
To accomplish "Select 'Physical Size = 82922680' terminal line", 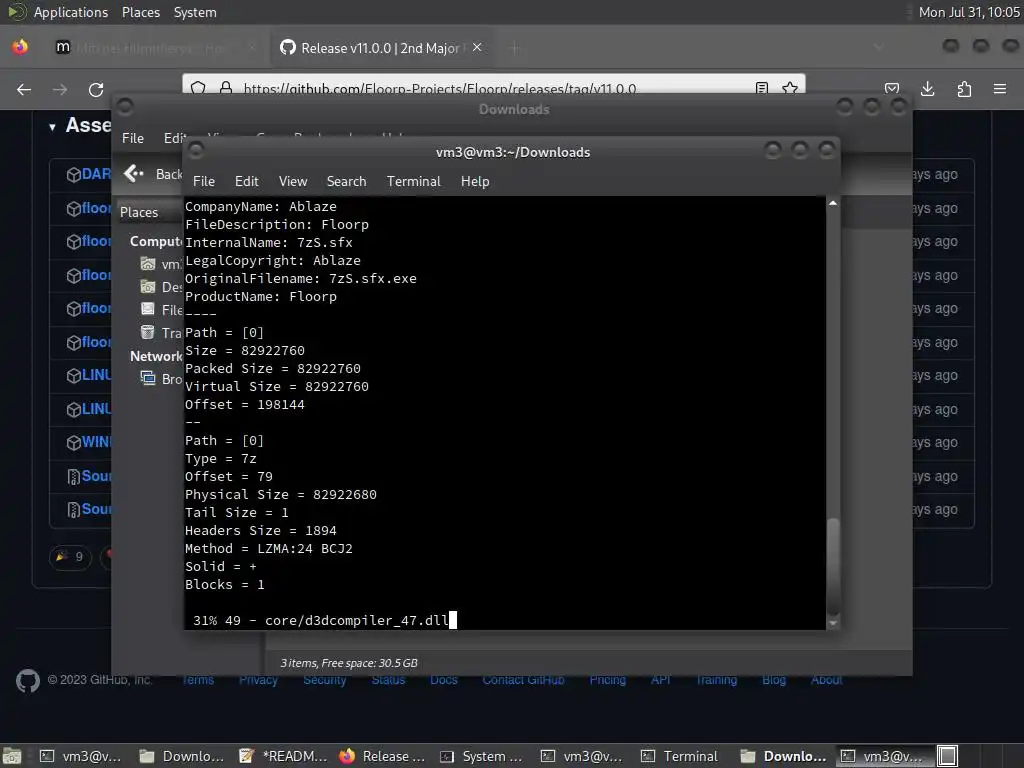I will click(x=281, y=495).
